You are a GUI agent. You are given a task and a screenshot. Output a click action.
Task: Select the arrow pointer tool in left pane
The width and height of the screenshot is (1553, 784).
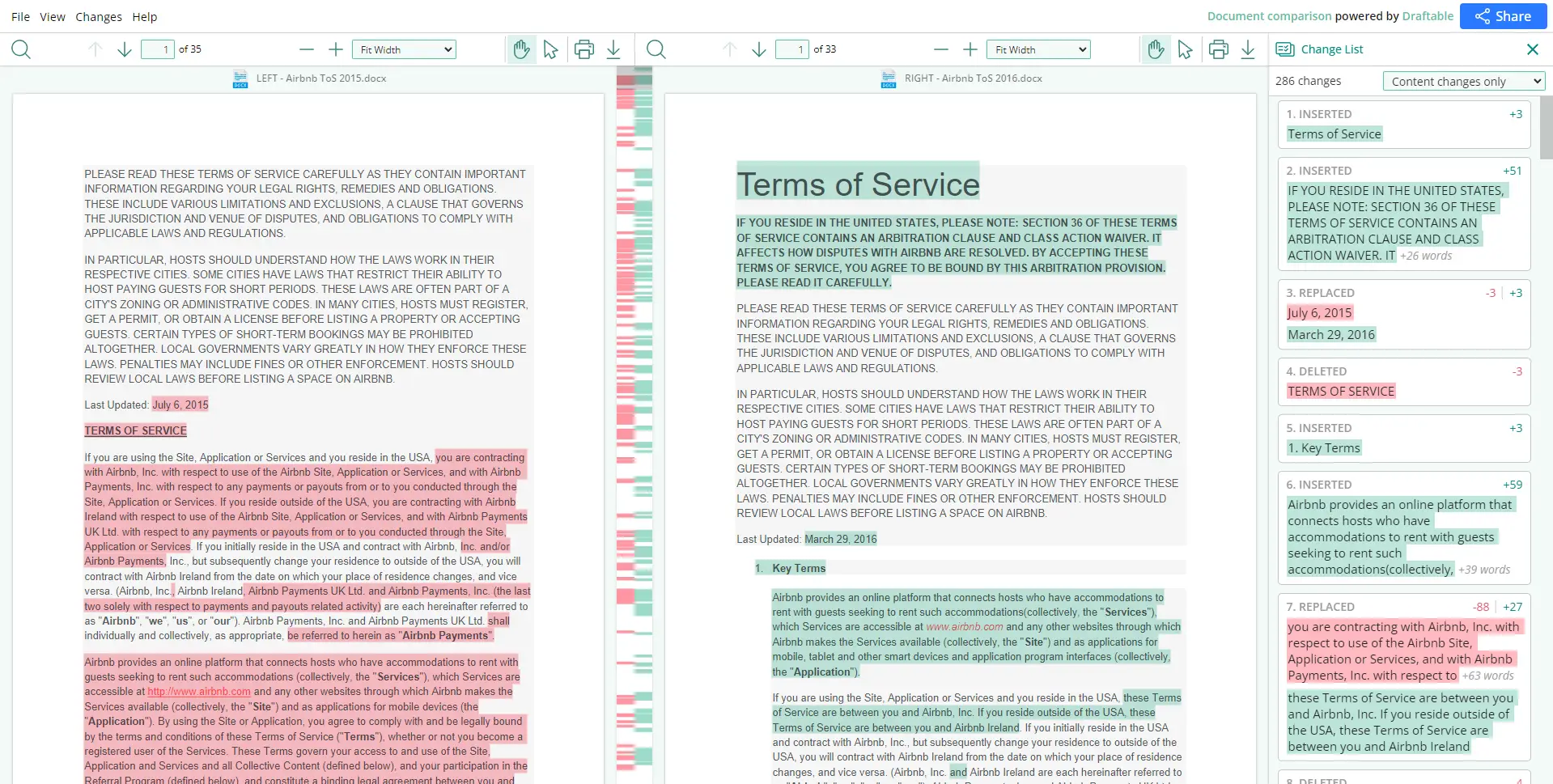pyautogui.click(x=550, y=49)
